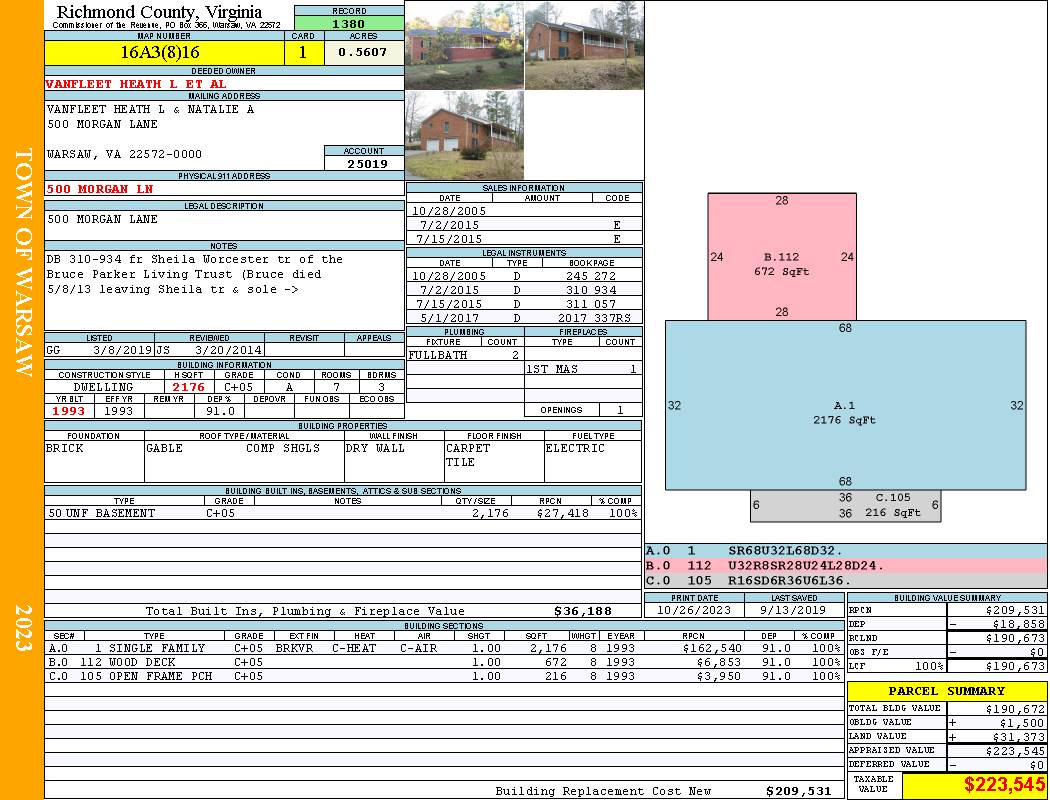Select 1ST MAS fireplace type

point(552,369)
